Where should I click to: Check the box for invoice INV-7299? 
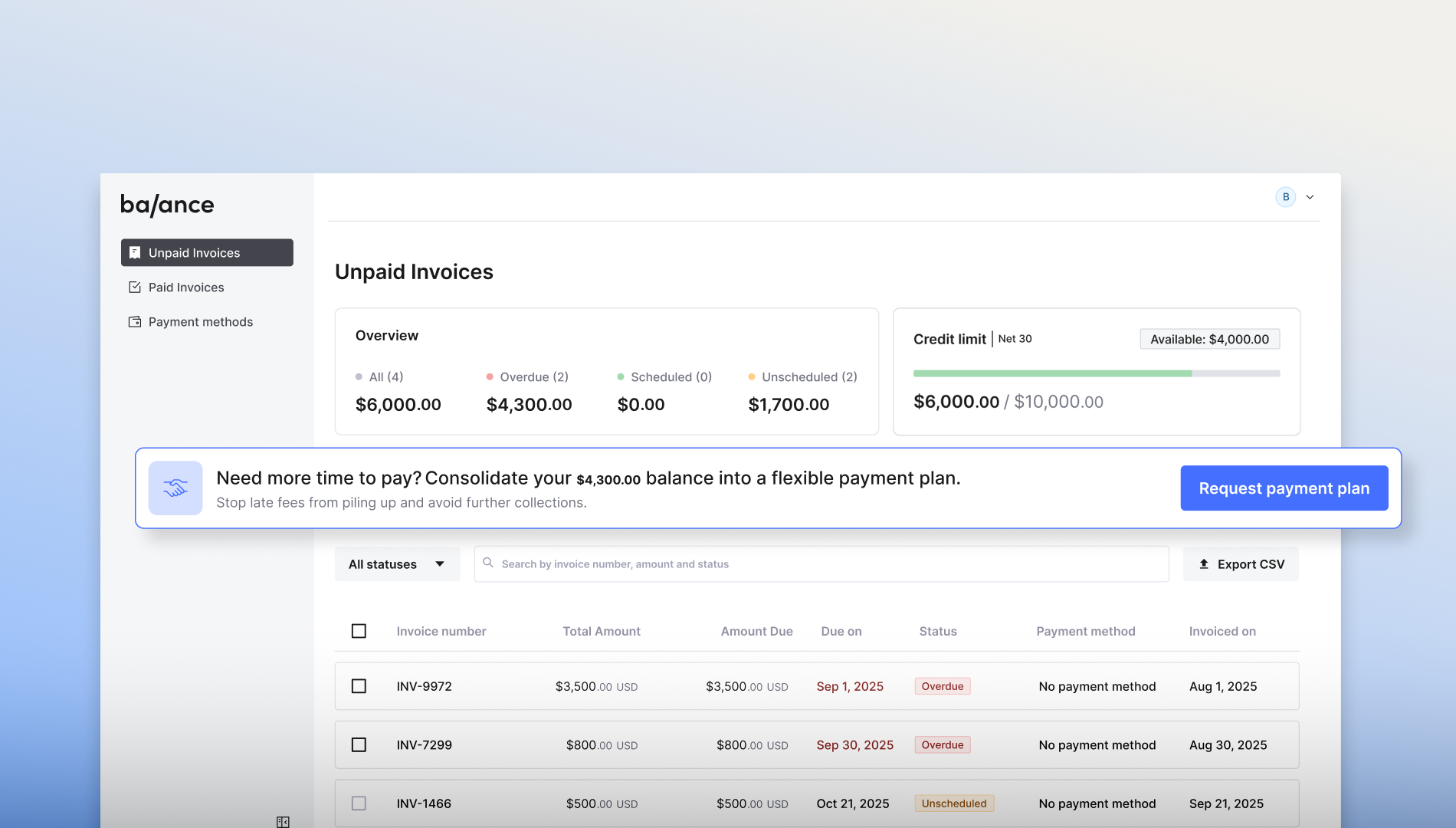(x=359, y=745)
